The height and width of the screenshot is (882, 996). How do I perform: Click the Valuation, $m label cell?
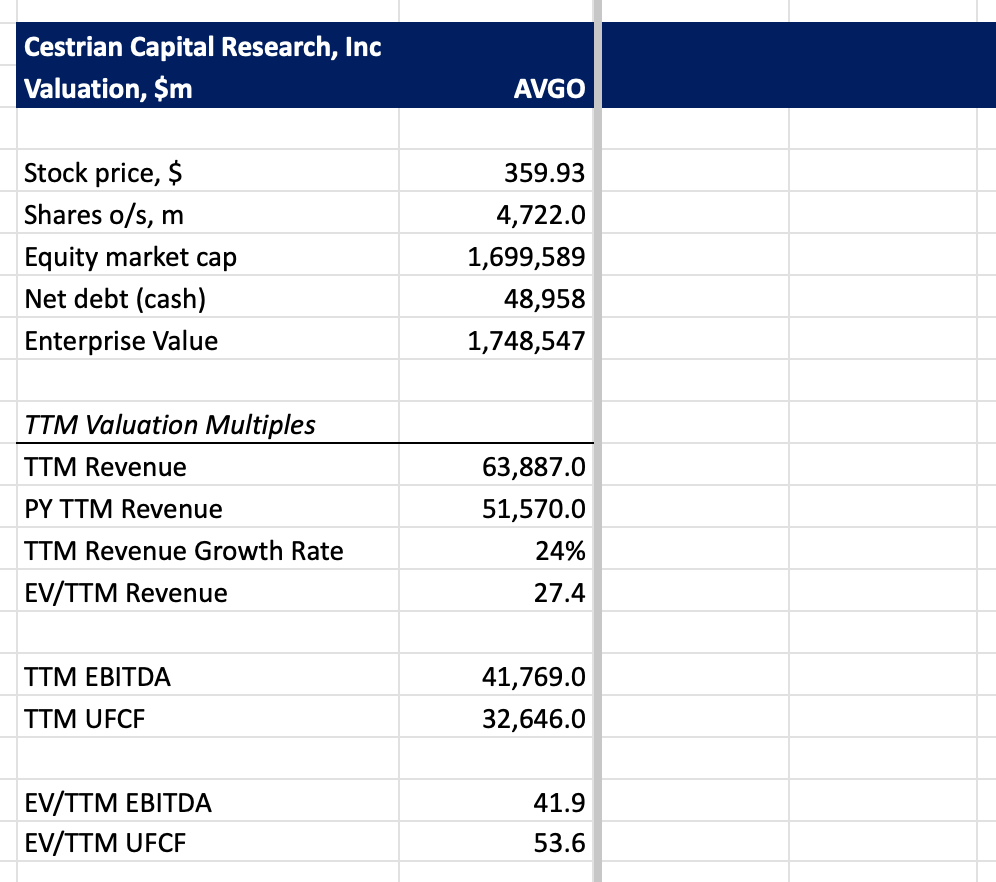[x=108, y=90]
